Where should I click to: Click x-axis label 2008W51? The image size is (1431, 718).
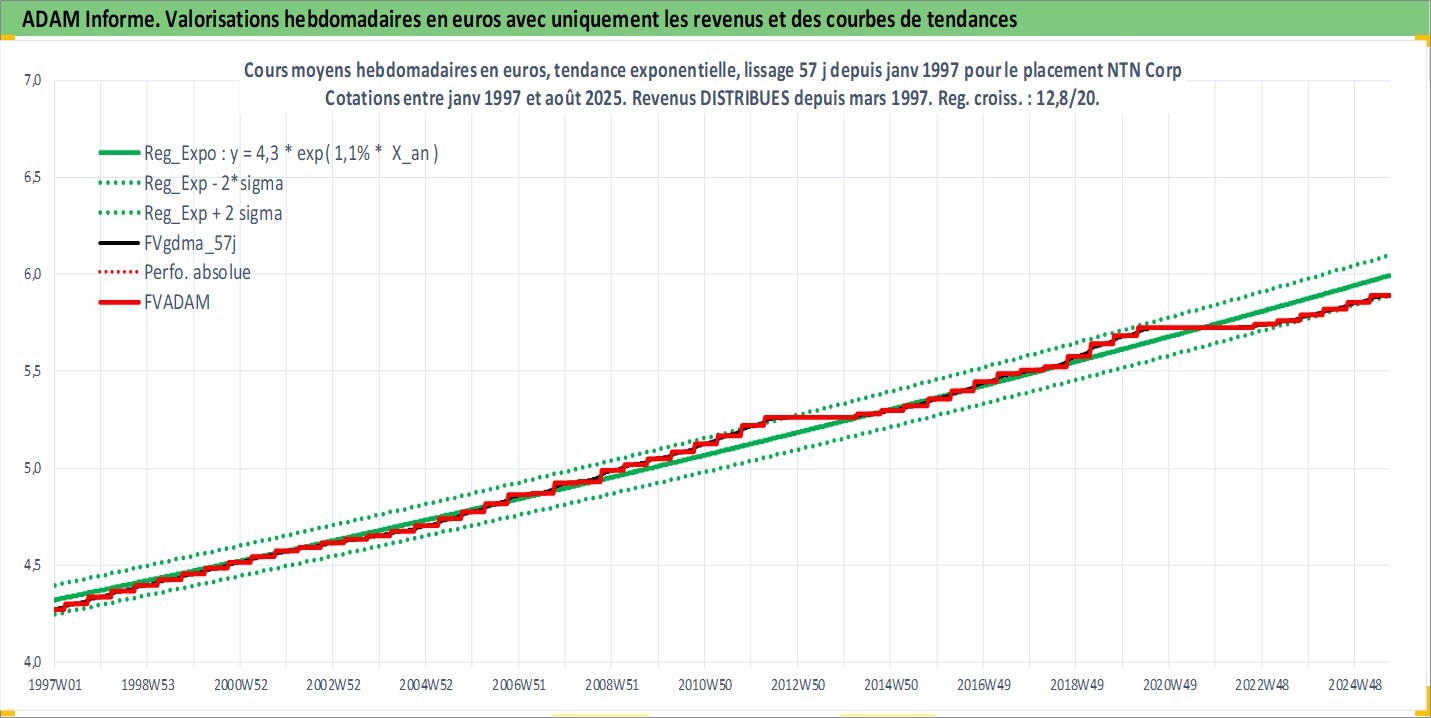(611, 684)
